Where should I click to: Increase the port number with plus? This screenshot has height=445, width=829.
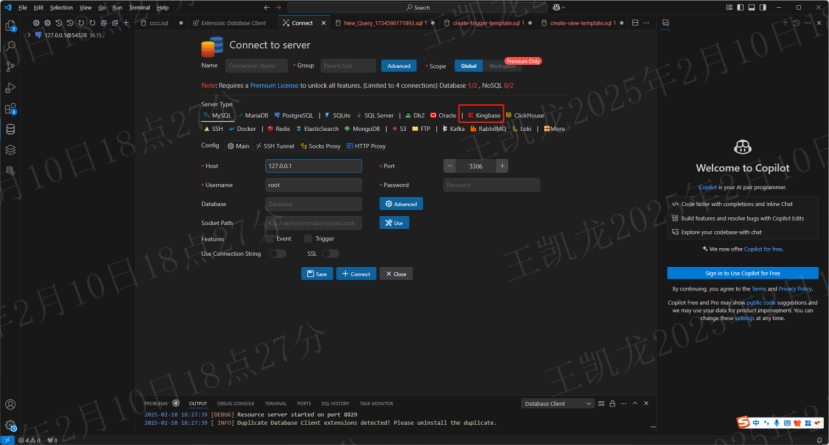click(x=502, y=166)
